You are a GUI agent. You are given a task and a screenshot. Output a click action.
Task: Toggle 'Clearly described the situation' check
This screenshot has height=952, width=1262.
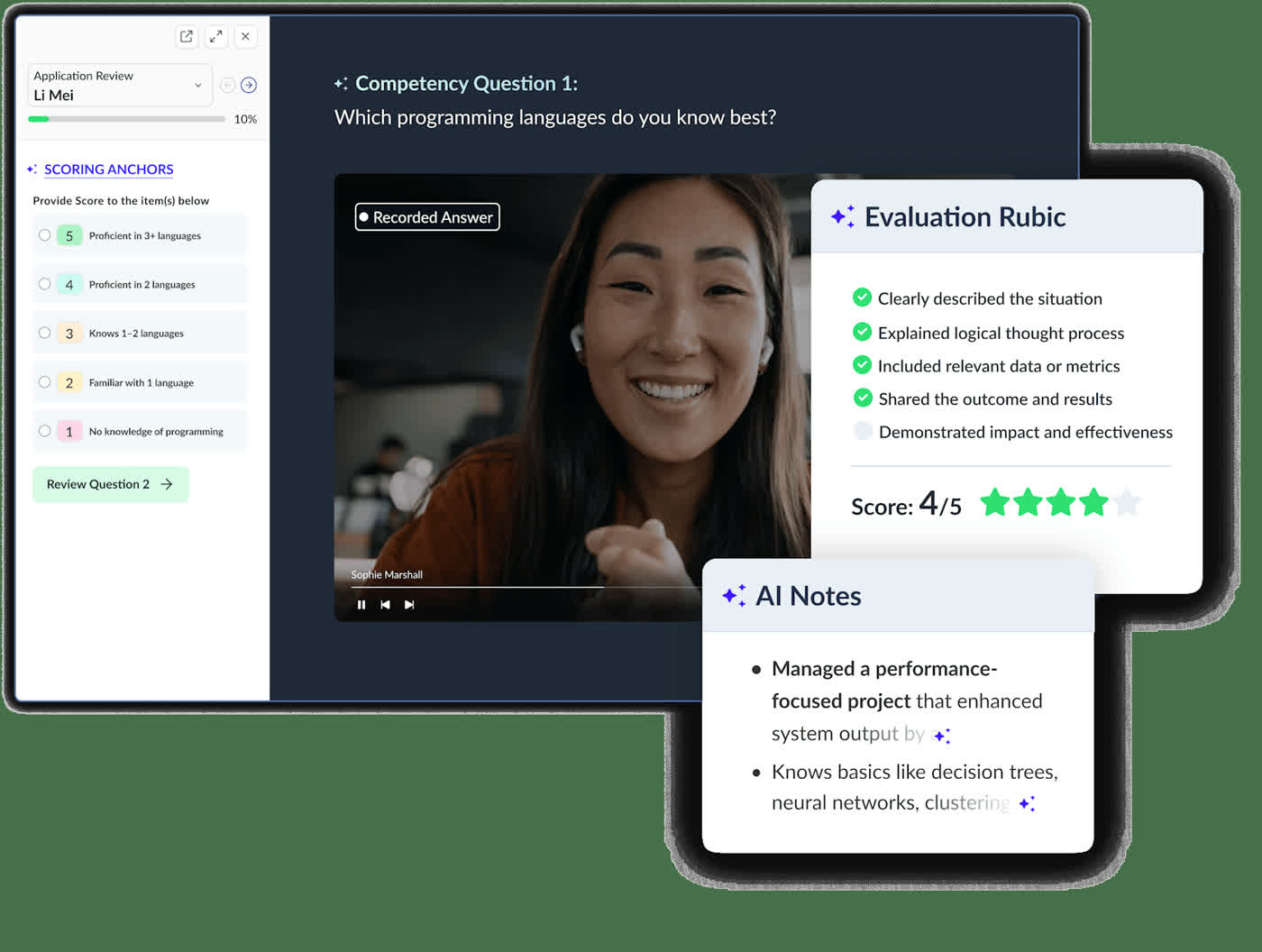tap(863, 297)
